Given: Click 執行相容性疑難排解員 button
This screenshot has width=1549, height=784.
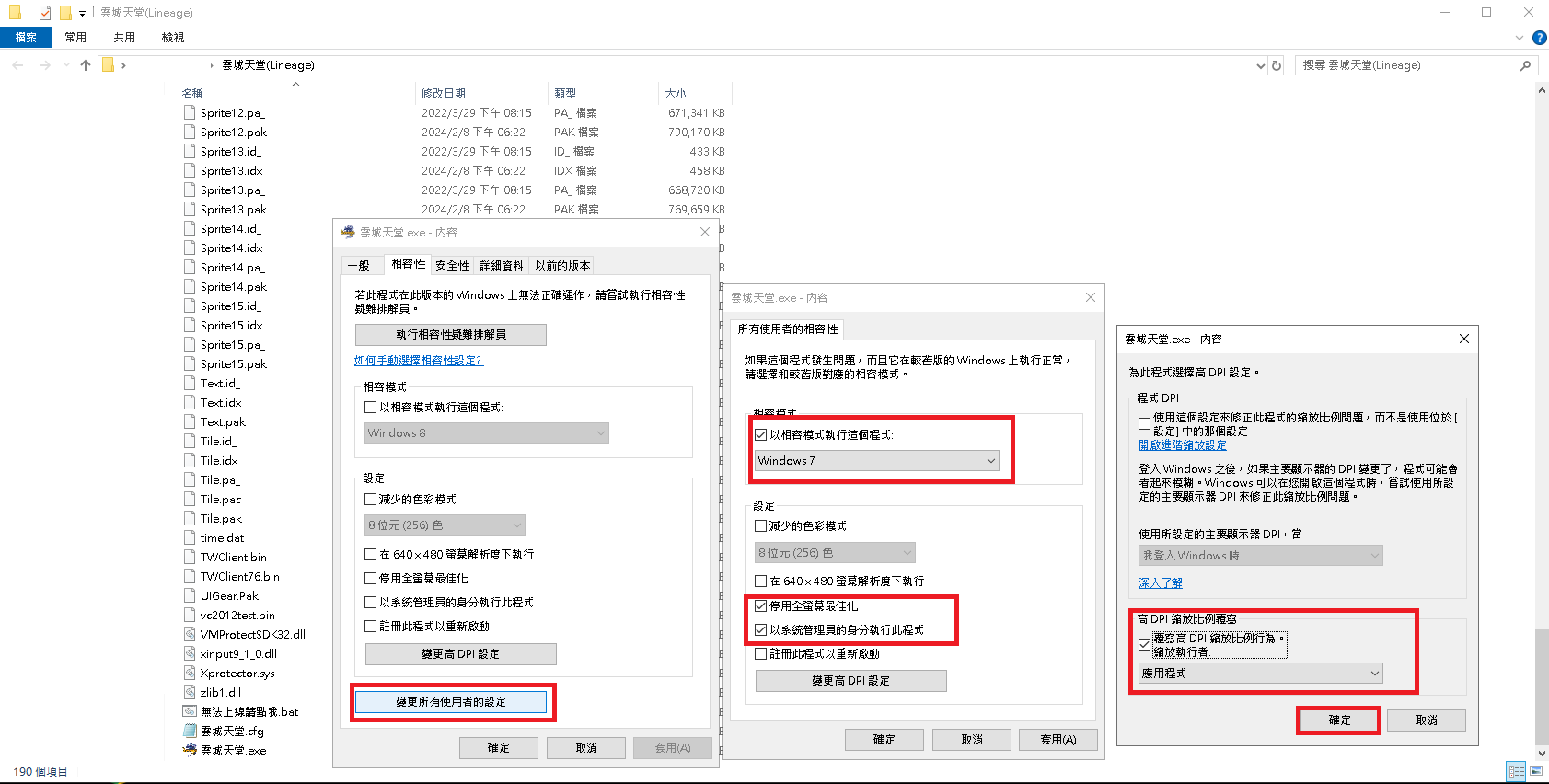Looking at the screenshot, I should pyautogui.click(x=451, y=334).
